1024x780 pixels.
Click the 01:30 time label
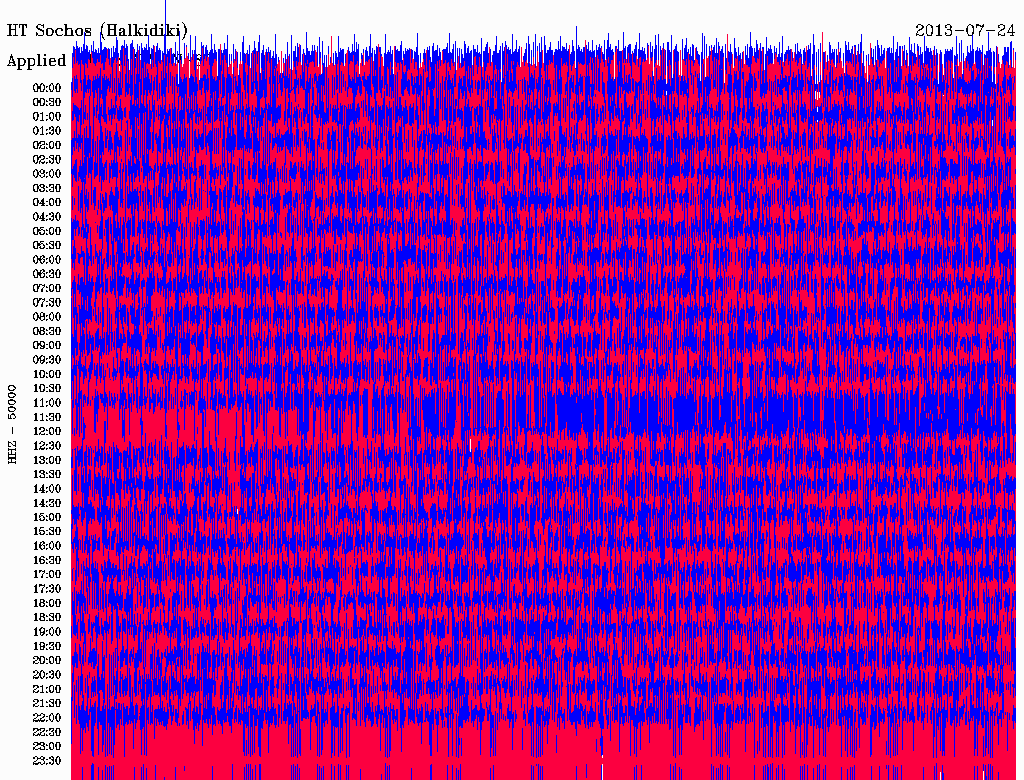(47, 131)
